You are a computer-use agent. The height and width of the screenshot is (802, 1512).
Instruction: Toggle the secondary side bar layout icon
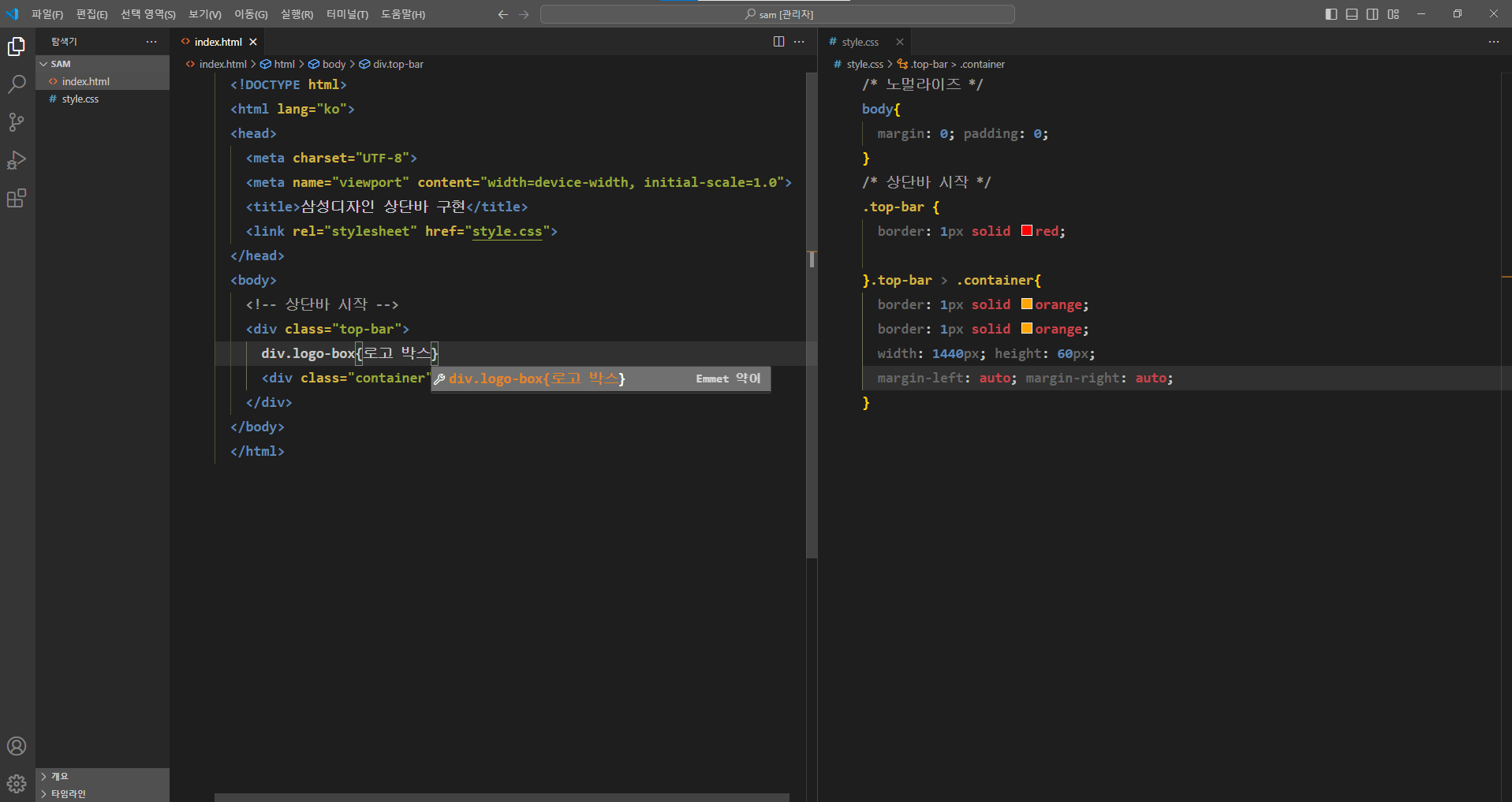(1372, 14)
